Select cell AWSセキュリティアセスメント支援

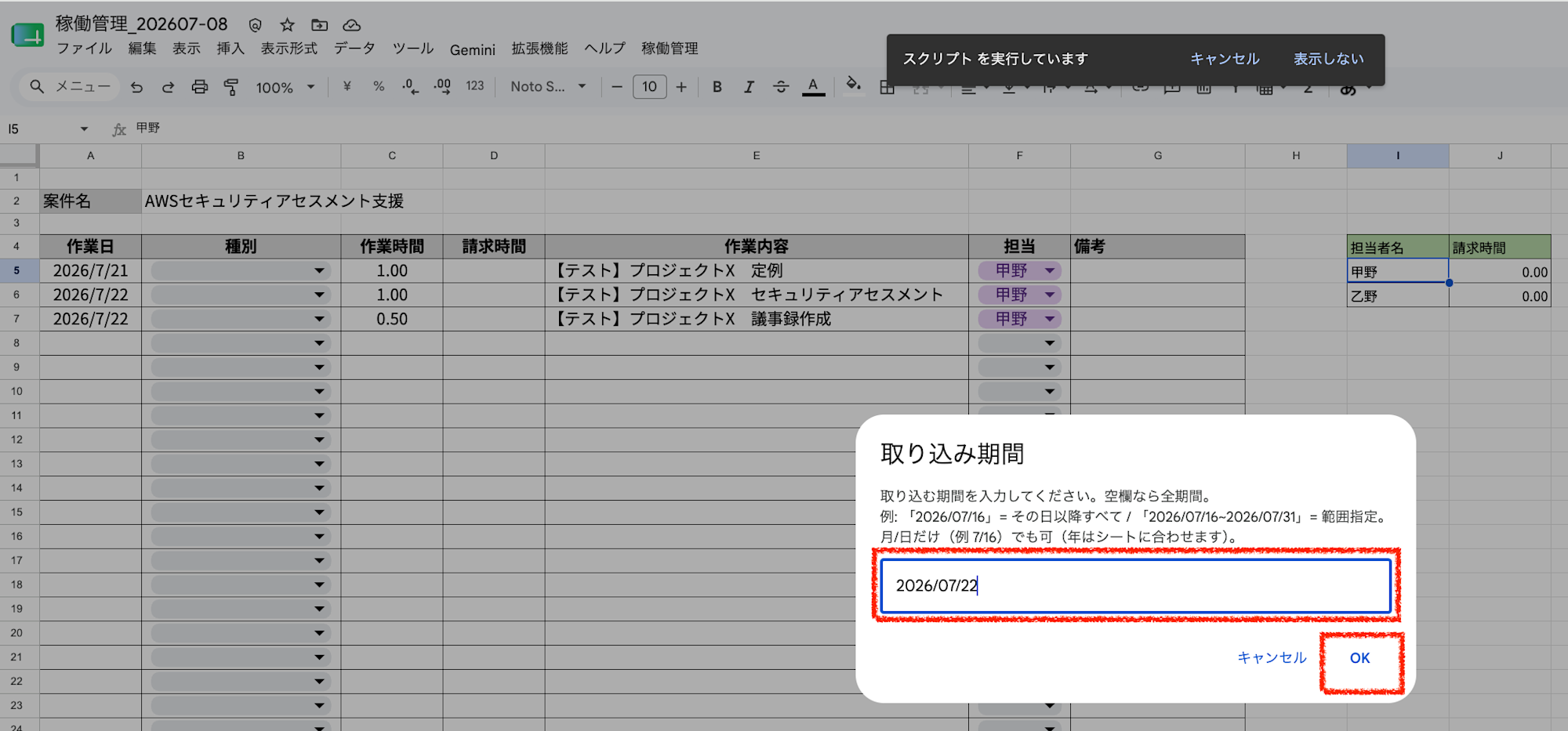[292, 201]
